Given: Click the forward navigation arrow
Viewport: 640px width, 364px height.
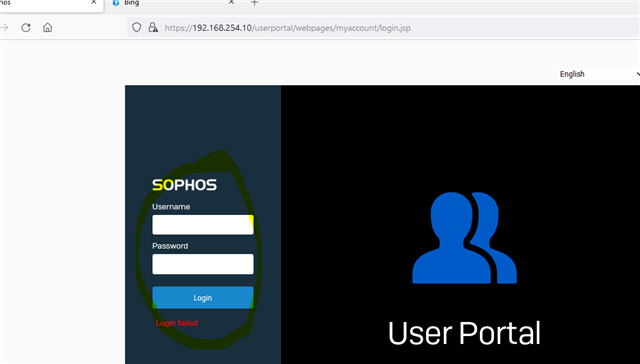Looking at the screenshot, I should click(4, 28).
